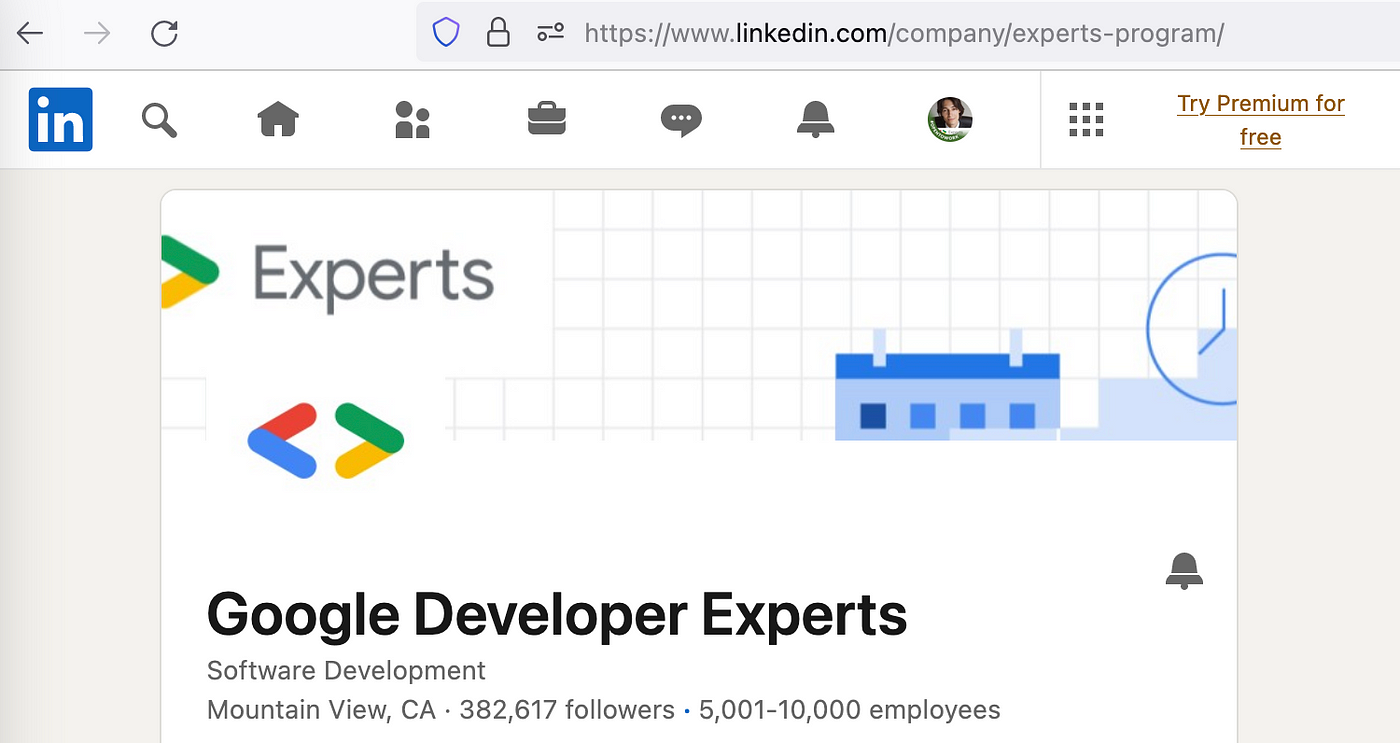The height and width of the screenshot is (743, 1400).
Task: Click the Software Development text
Action: [346, 670]
